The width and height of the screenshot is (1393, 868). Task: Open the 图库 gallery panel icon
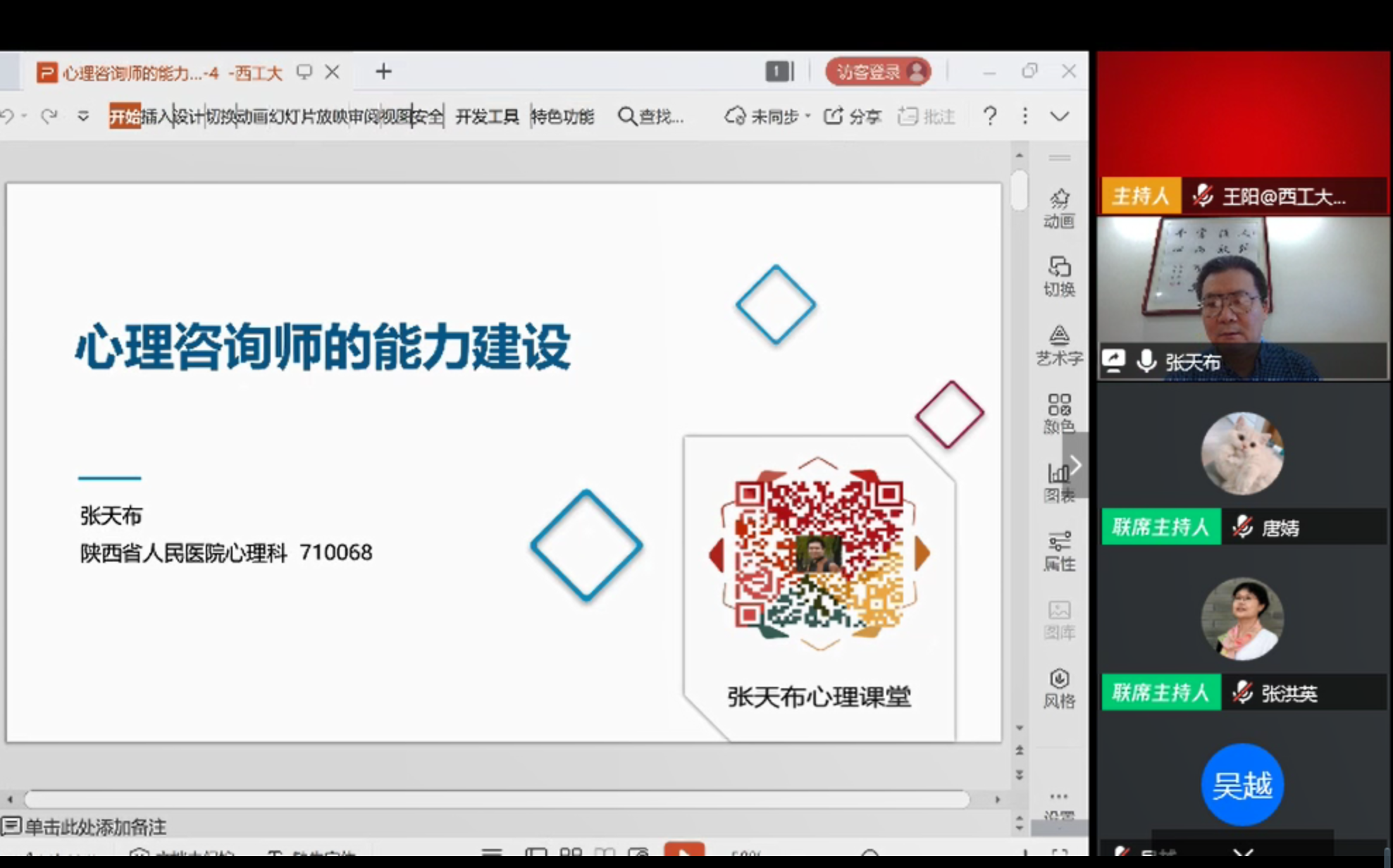(x=1059, y=619)
